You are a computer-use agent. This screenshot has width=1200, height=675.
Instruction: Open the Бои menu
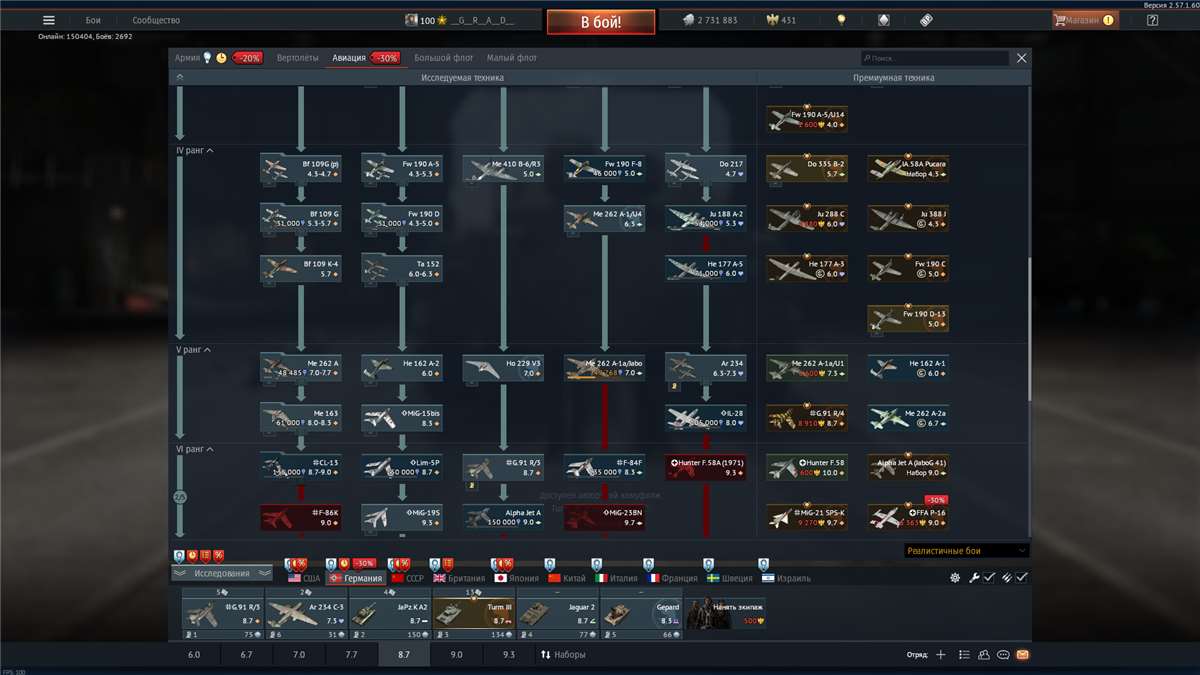pyautogui.click(x=93, y=20)
